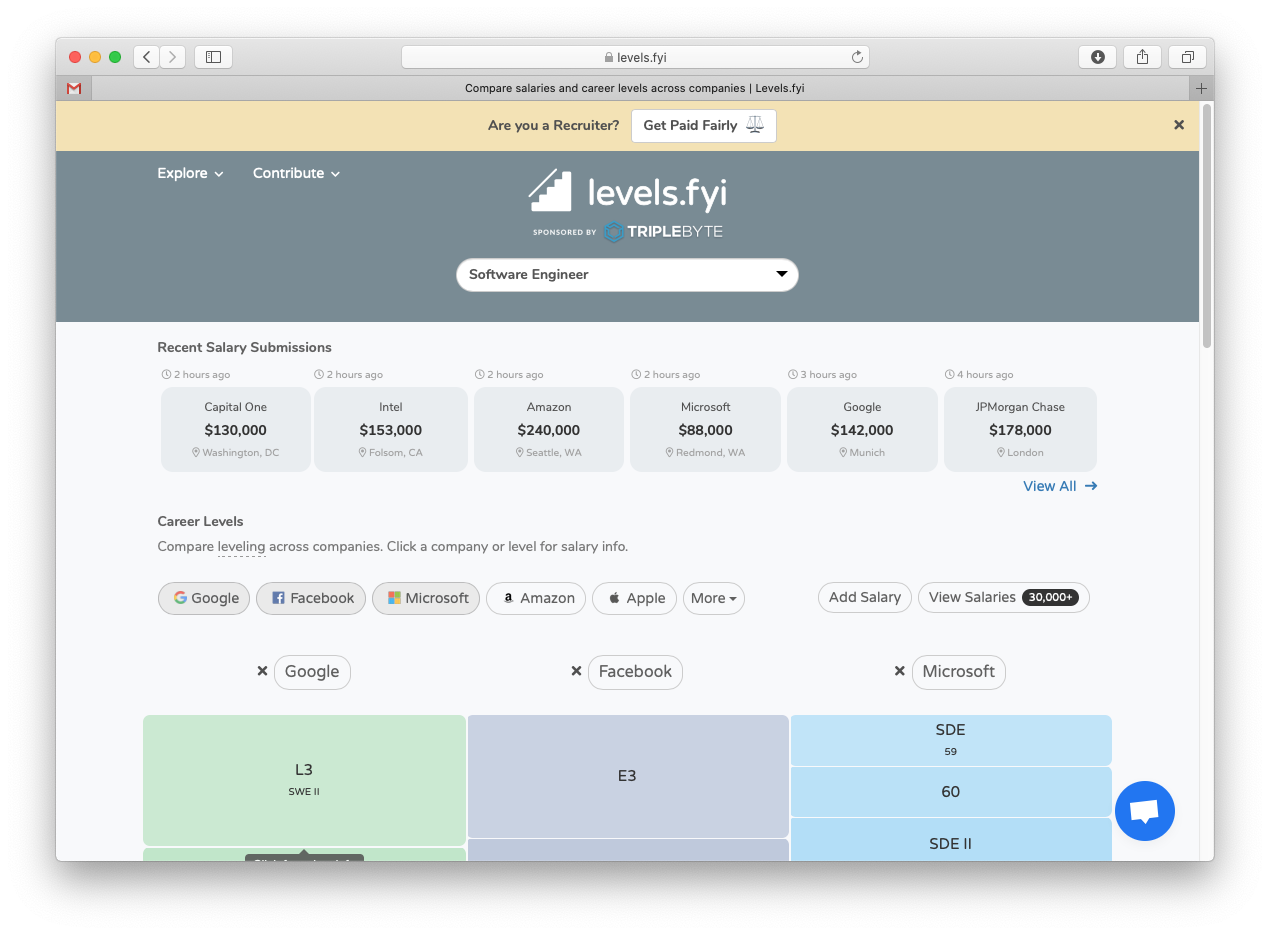Viewport: 1270px width, 935px height.
Task: Click the Add Salary button
Action: pos(865,597)
